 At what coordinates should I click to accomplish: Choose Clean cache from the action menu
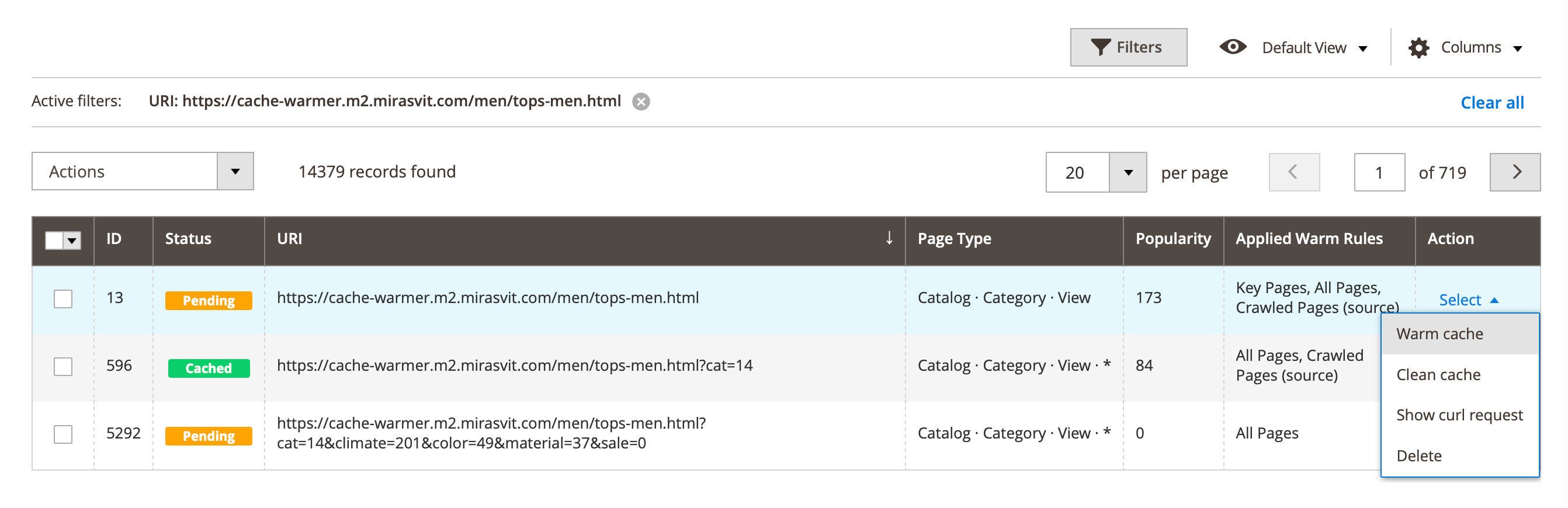[x=1459, y=375]
